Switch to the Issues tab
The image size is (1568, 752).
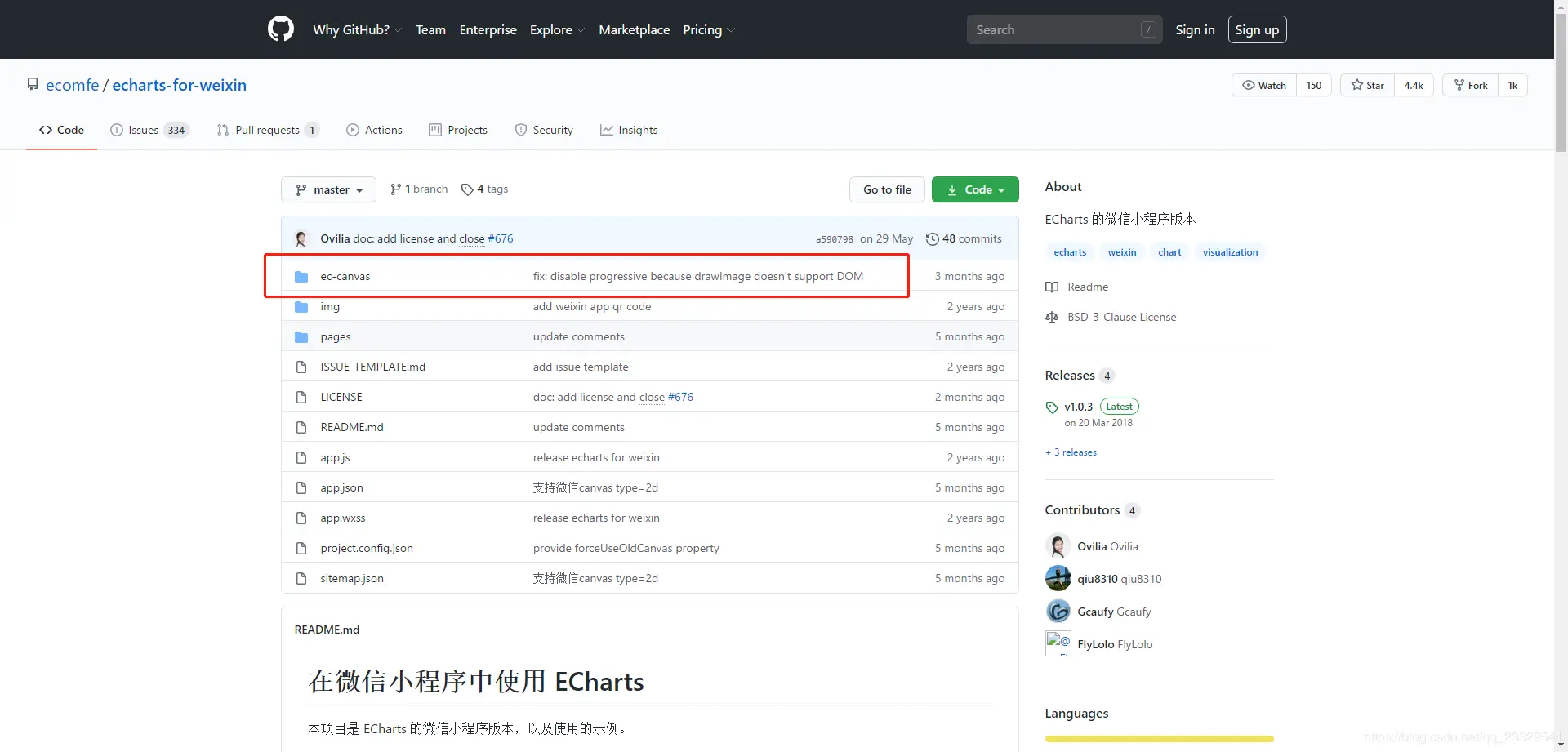[x=149, y=130]
